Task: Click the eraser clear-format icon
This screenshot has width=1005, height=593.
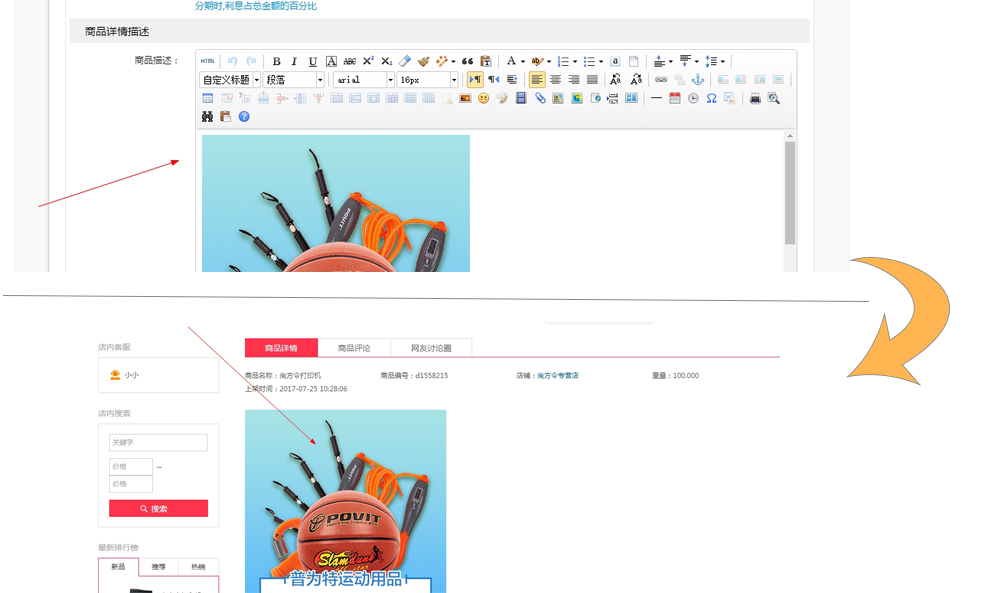Action: (404, 62)
